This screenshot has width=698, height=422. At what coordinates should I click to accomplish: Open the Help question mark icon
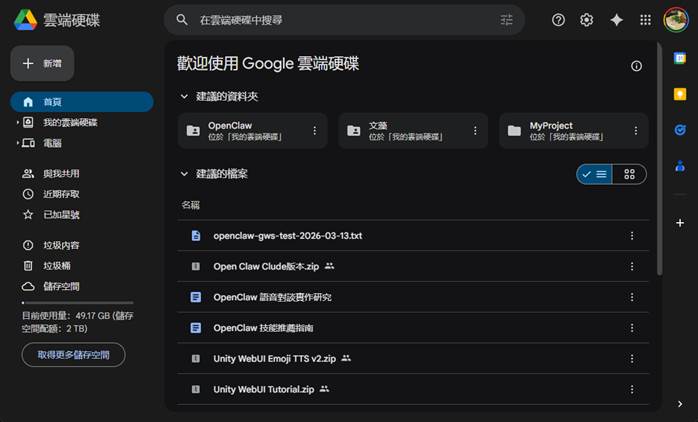coord(558,20)
